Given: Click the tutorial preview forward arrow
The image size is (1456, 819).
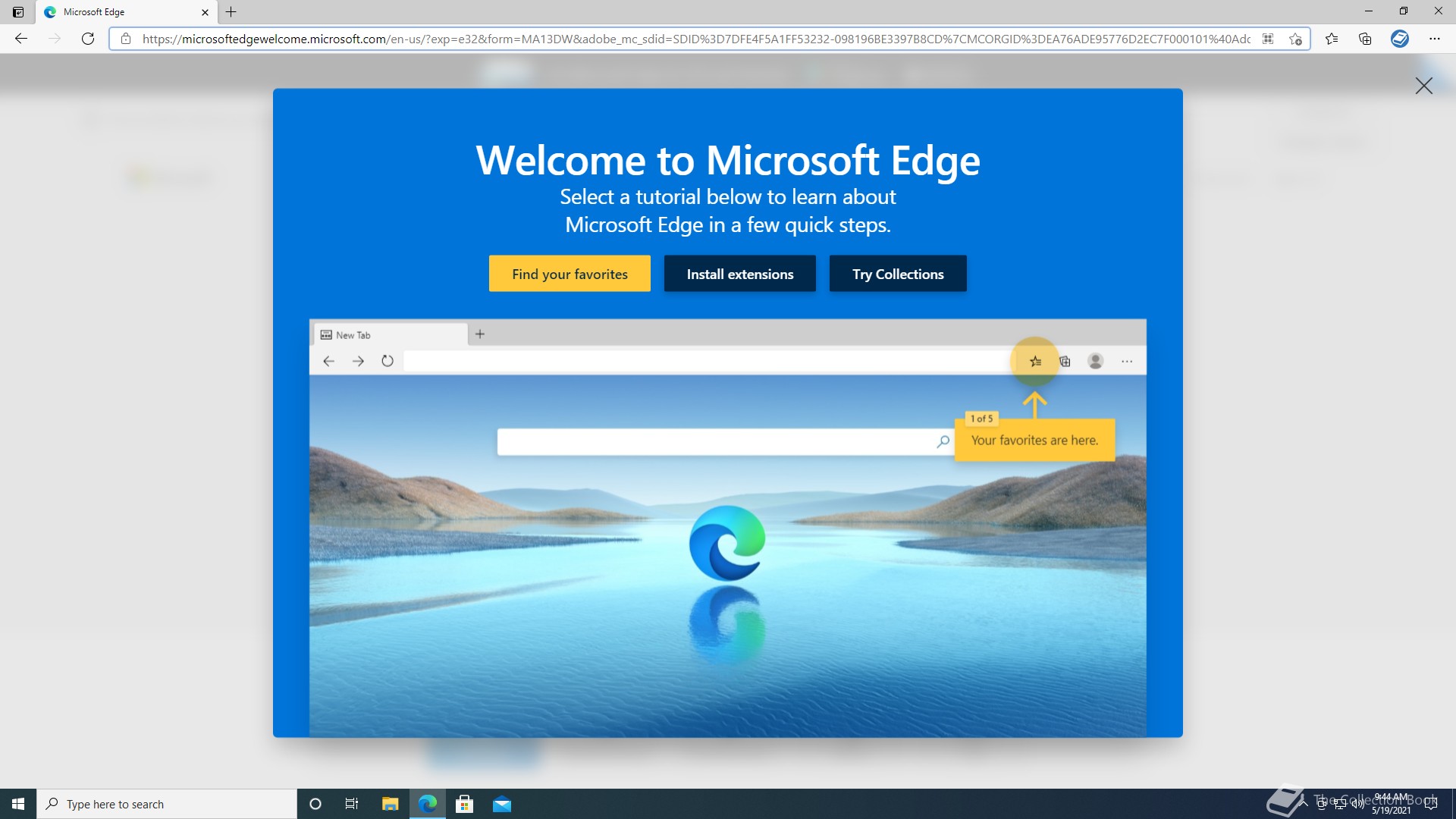Looking at the screenshot, I should [x=358, y=362].
